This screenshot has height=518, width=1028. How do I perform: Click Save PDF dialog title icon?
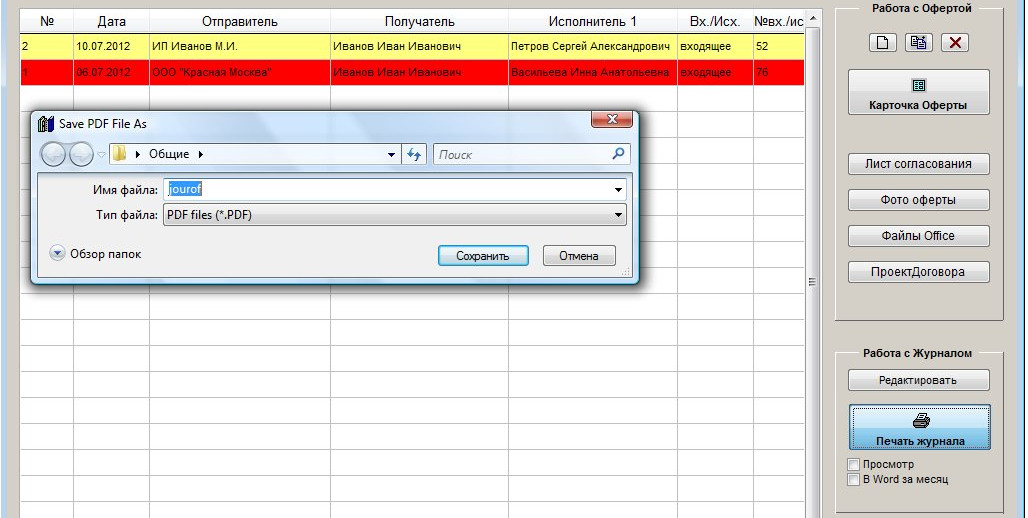pos(46,123)
